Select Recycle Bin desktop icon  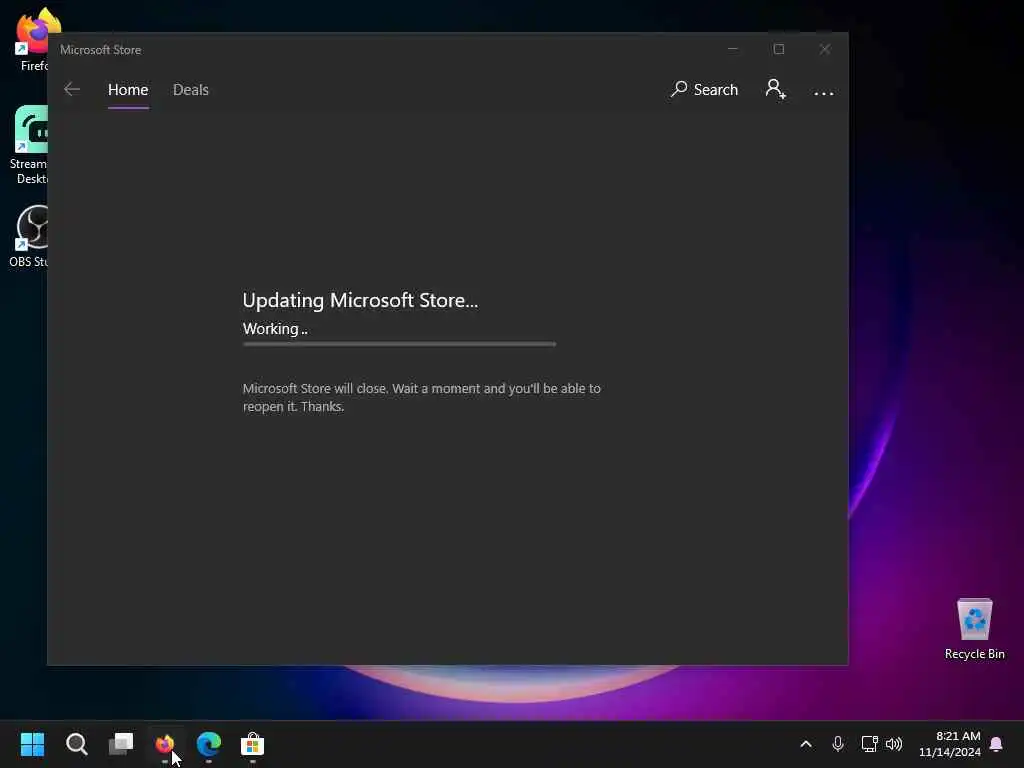point(974,629)
